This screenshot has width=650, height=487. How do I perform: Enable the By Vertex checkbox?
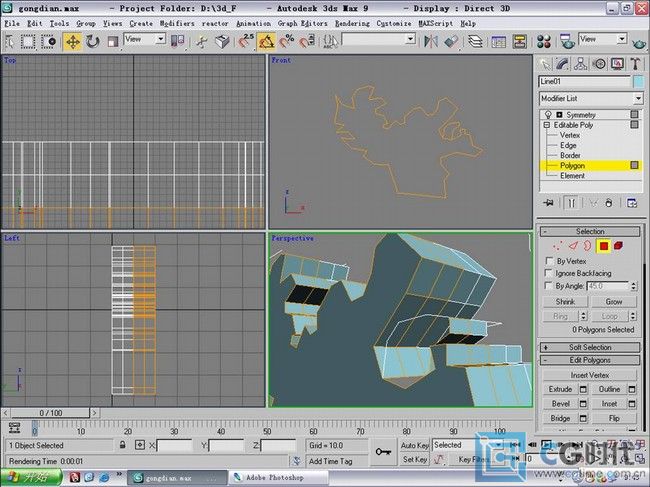coord(549,261)
